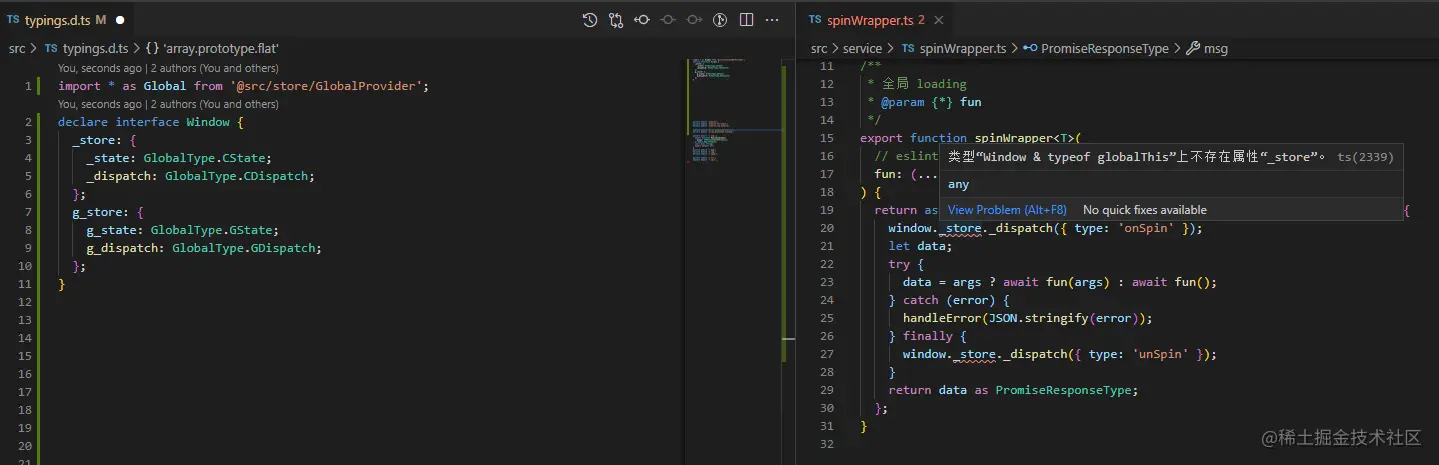The width and height of the screenshot is (1439, 465).
Task: Click the Window interface name
Action: pos(207,122)
